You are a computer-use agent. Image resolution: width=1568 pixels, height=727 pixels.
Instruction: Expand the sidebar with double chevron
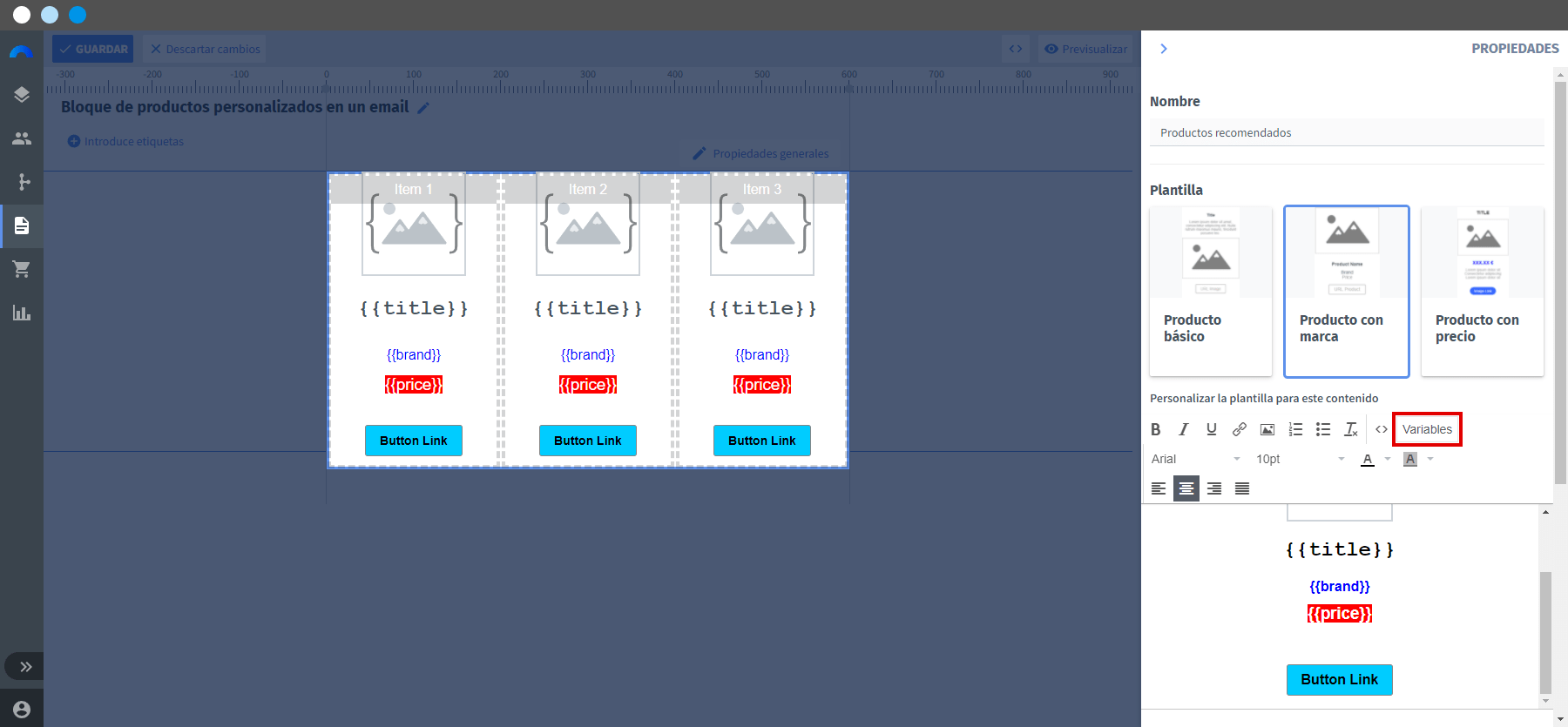26,667
